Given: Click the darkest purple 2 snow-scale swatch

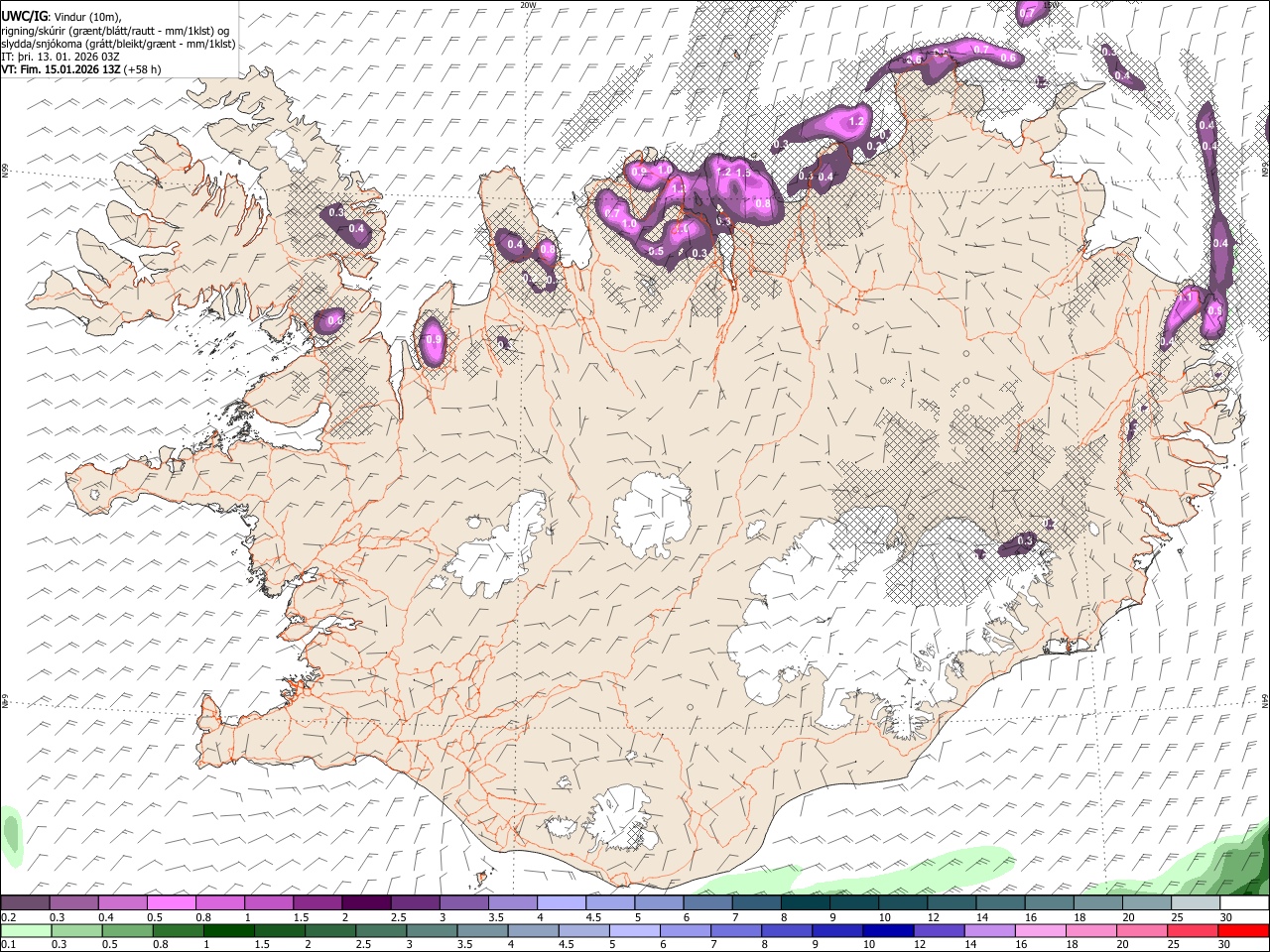Looking at the screenshot, I should tap(365, 903).
